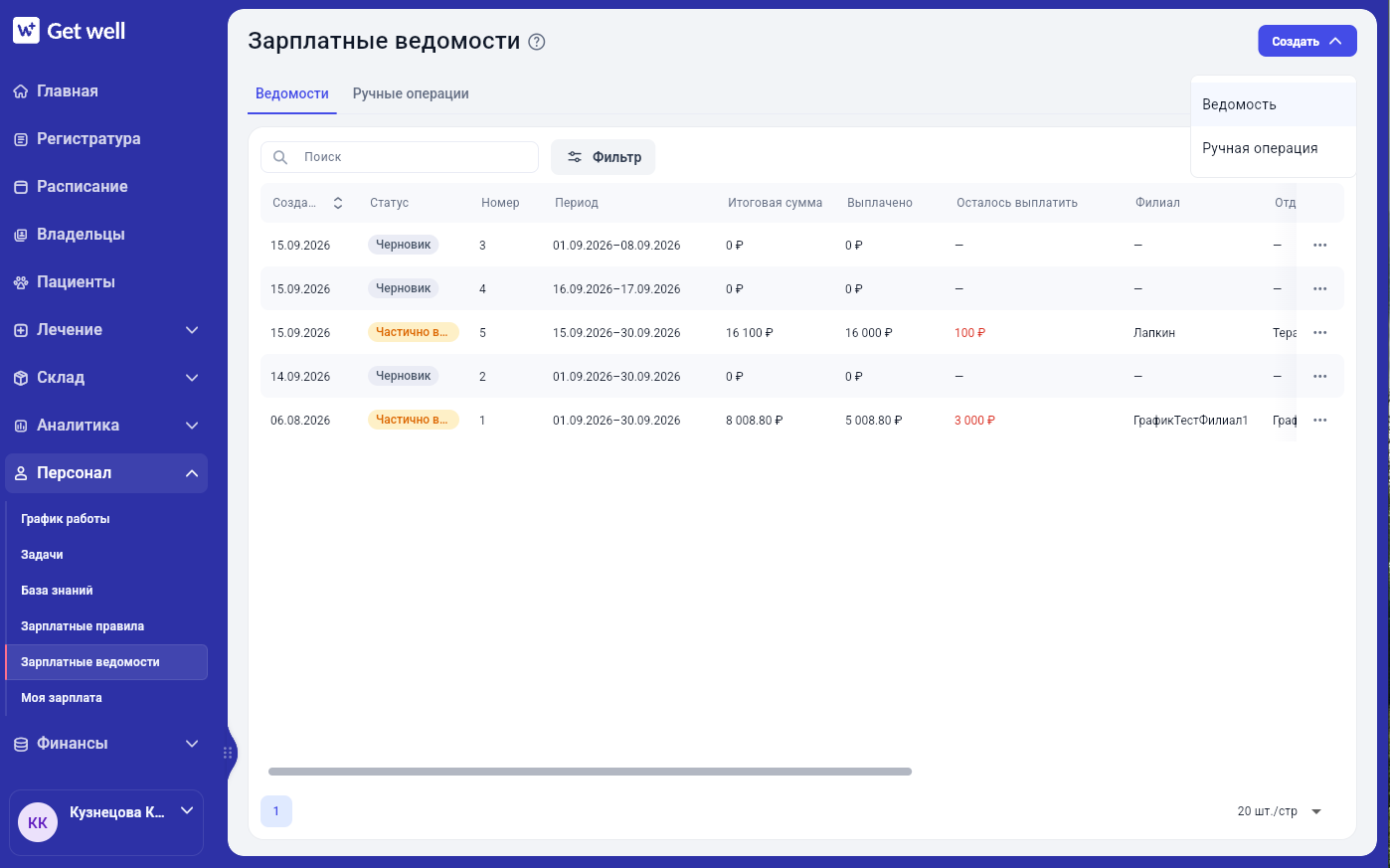
Task: Open График работы submenu item
Action: click(106, 519)
